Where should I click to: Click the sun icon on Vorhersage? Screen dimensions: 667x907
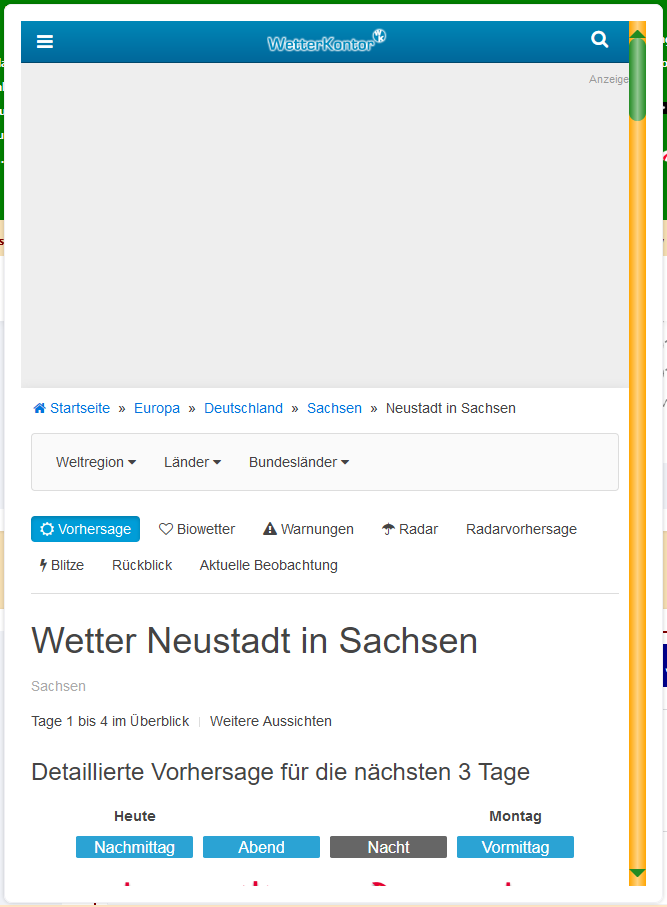pos(47,529)
